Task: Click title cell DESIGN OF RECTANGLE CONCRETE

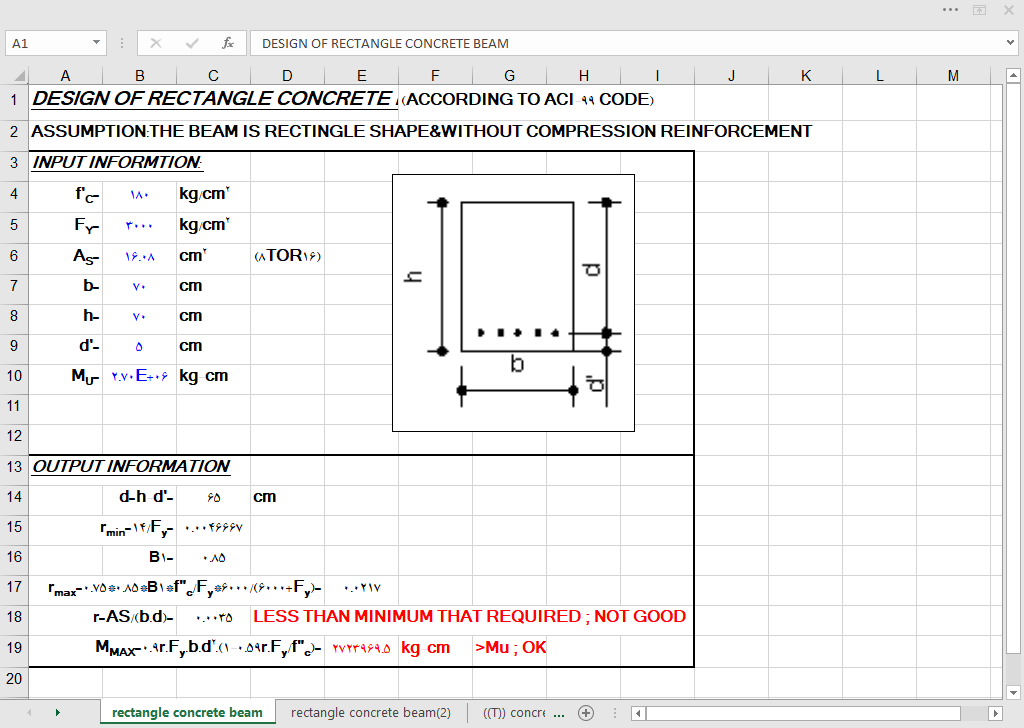Action: pyautogui.click(x=214, y=99)
